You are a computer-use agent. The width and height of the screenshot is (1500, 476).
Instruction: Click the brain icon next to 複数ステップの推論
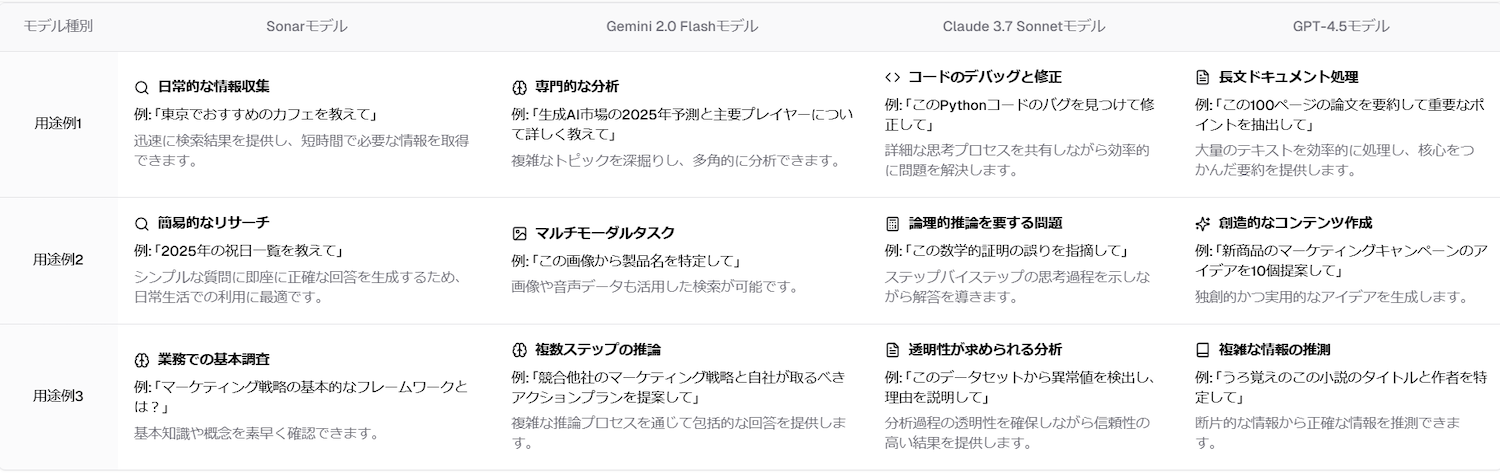[519, 350]
